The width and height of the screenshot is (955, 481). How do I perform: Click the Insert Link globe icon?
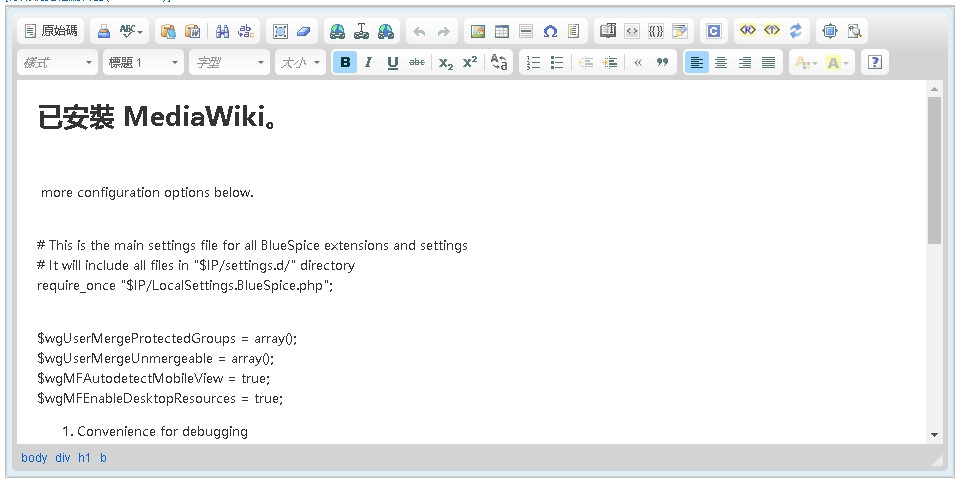click(x=337, y=31)
